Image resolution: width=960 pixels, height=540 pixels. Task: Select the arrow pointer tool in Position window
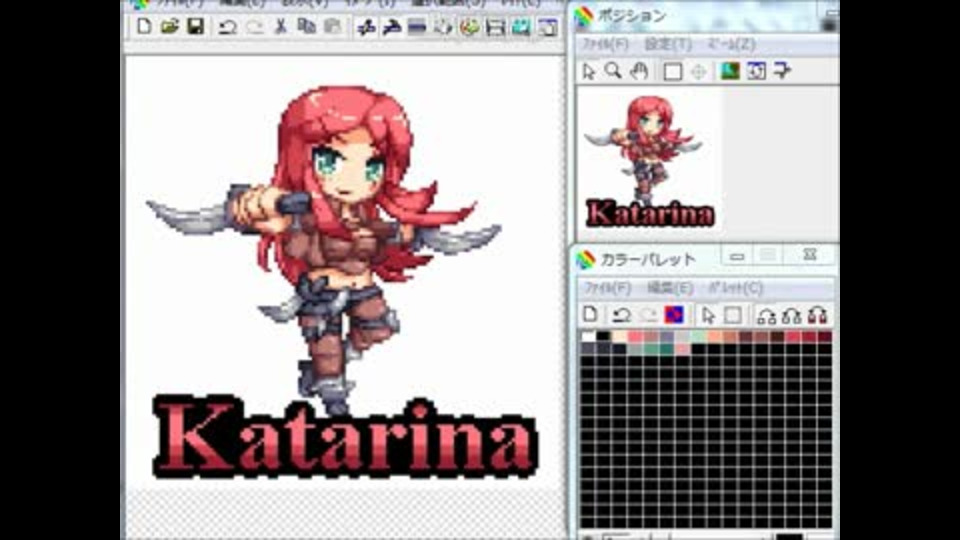[588, 72]
